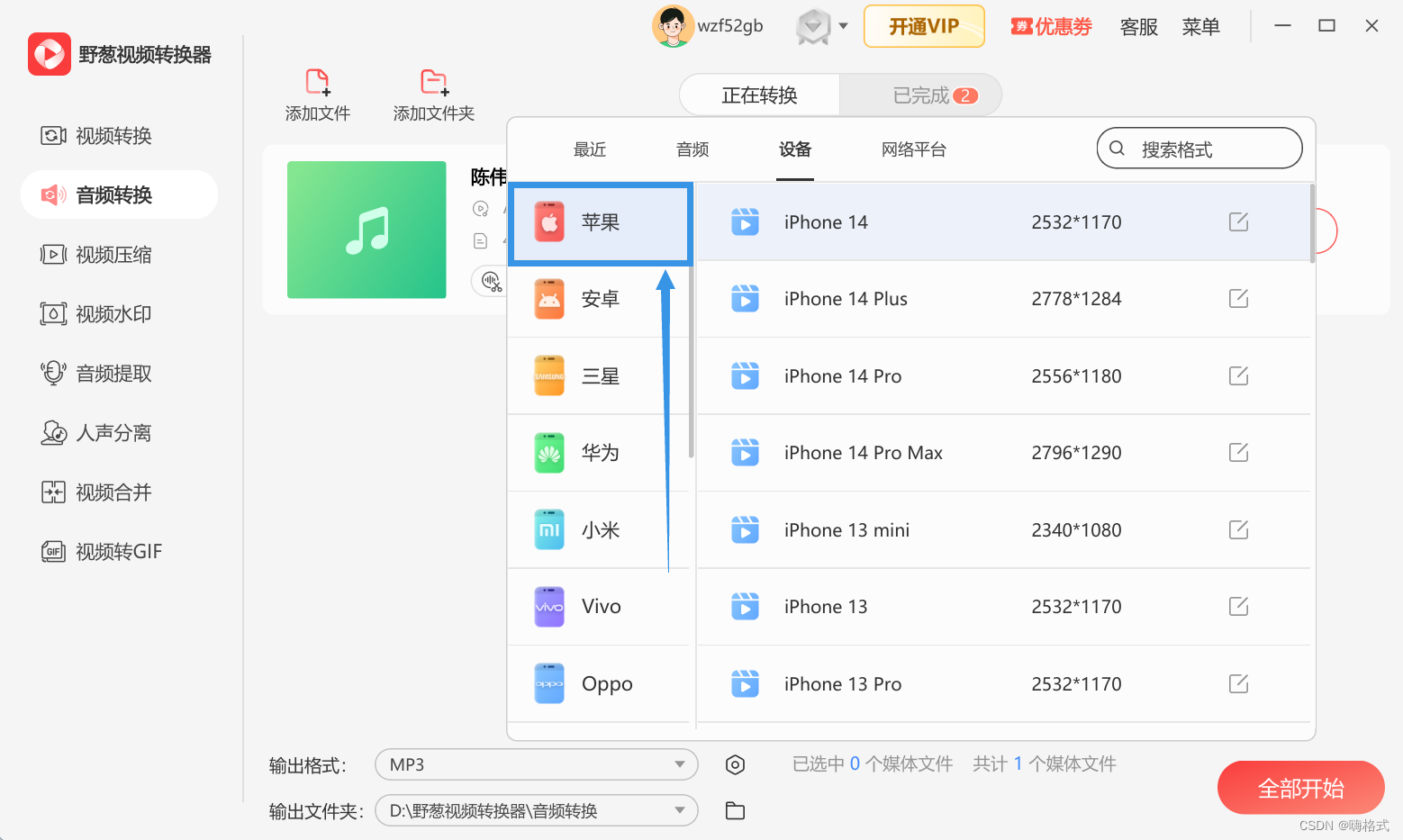1403x840 pixels.
Task: Select iPhone 14 preset
Action: pyautogui.click(x=1003, y=222)
